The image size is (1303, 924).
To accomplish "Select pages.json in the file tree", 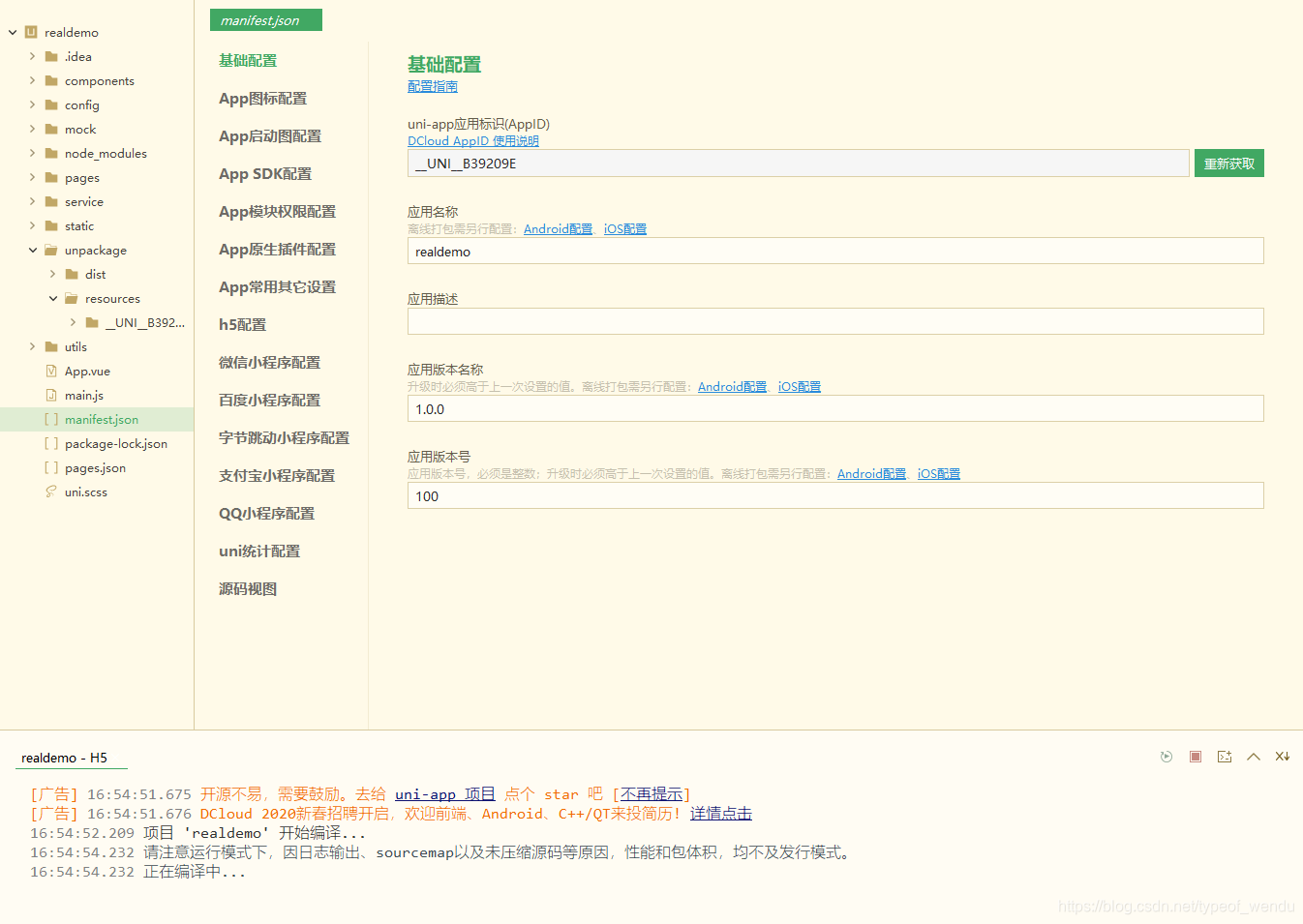I will click(97, 467).
